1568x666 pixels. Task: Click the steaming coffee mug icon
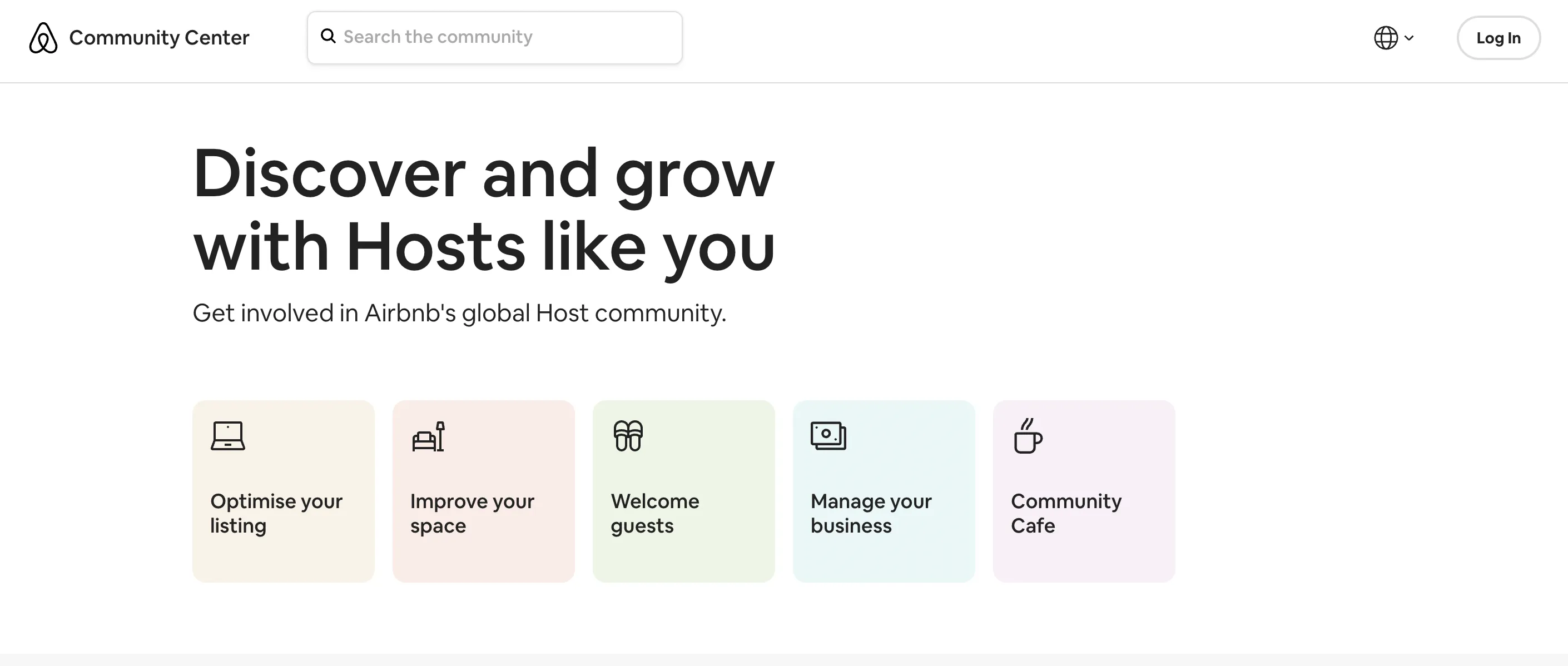[x=1028, y=436]
